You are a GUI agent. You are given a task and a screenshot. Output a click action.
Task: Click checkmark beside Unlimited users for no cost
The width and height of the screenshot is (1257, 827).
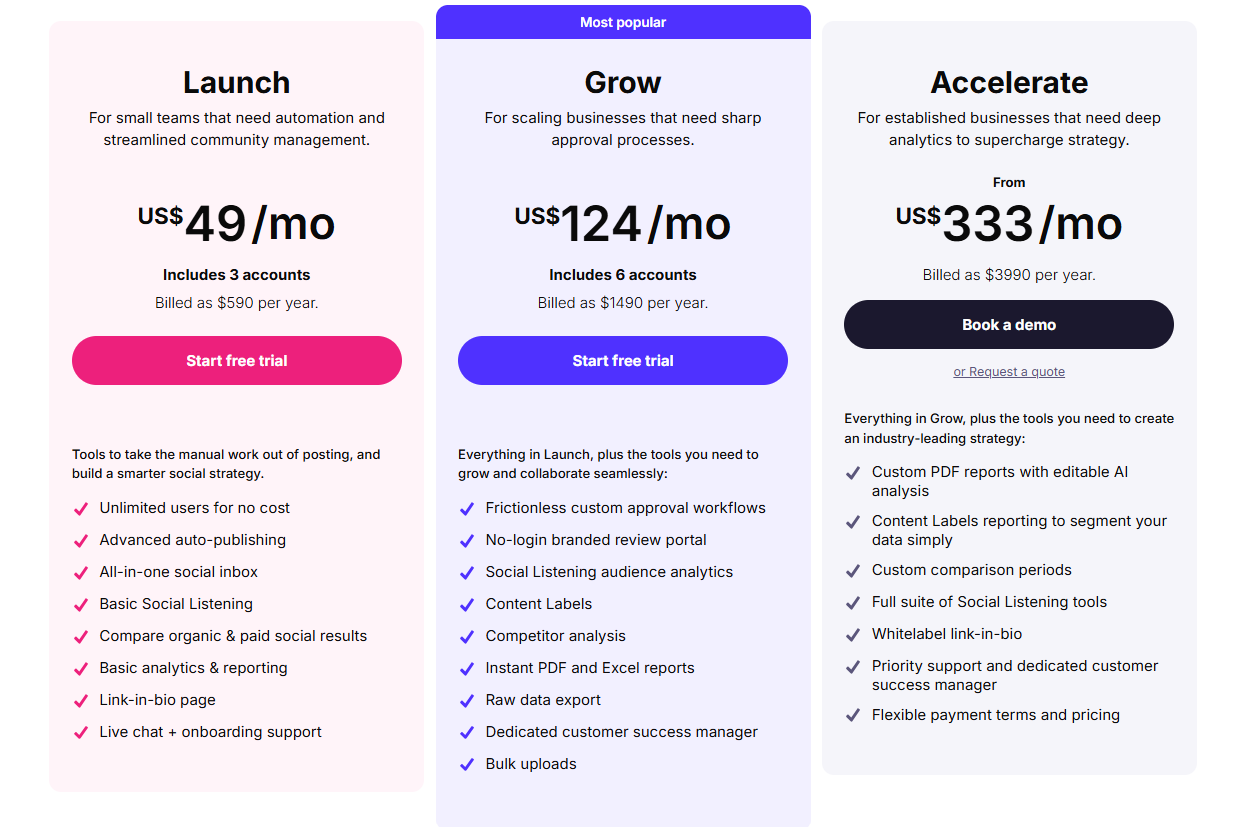pyautogui.click(x=81, y=509)
